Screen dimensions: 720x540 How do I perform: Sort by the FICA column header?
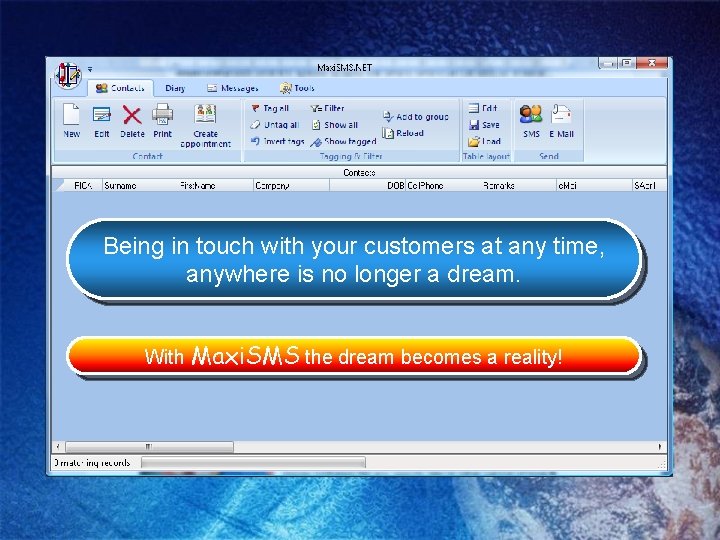tap(83, 186)
